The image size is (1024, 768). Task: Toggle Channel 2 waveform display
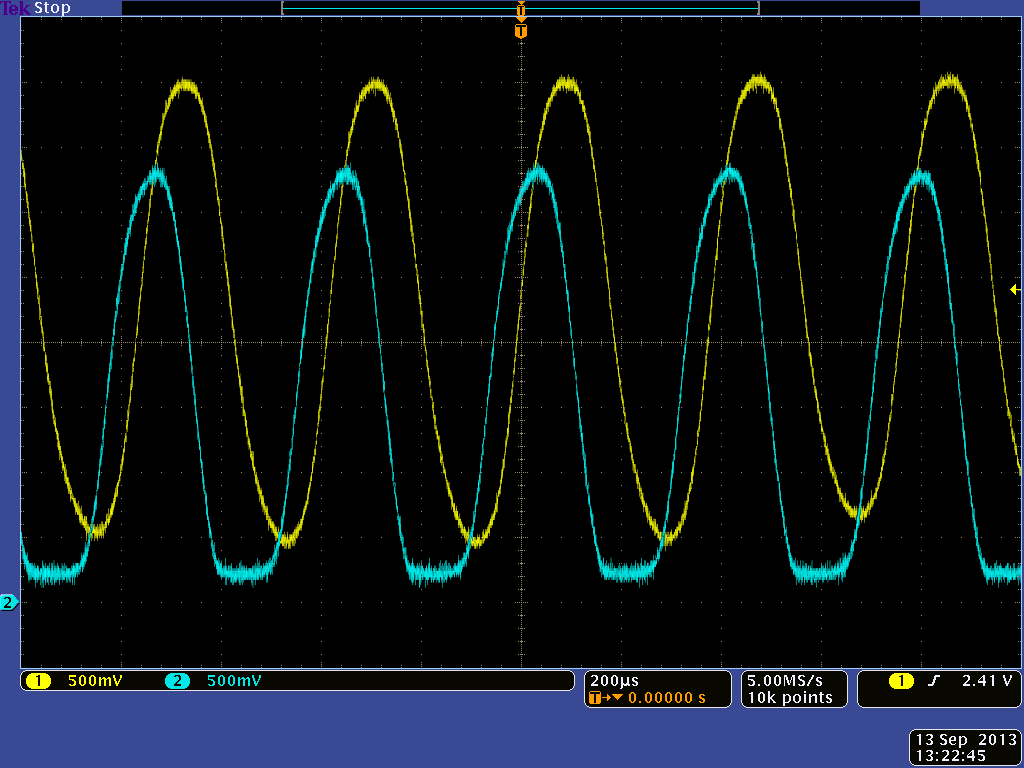178,680
